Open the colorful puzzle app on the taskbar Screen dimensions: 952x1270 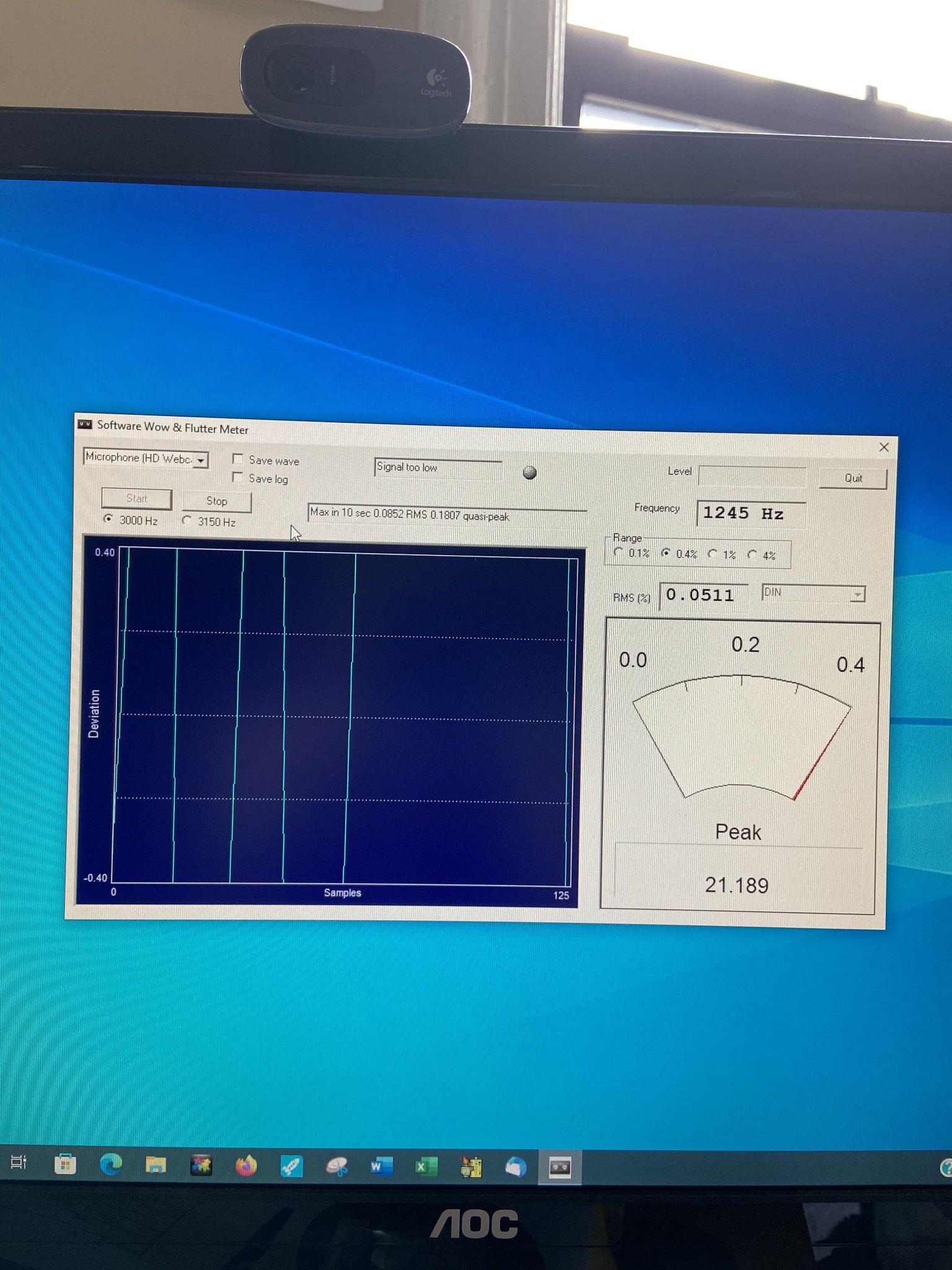pos(201,1166)
